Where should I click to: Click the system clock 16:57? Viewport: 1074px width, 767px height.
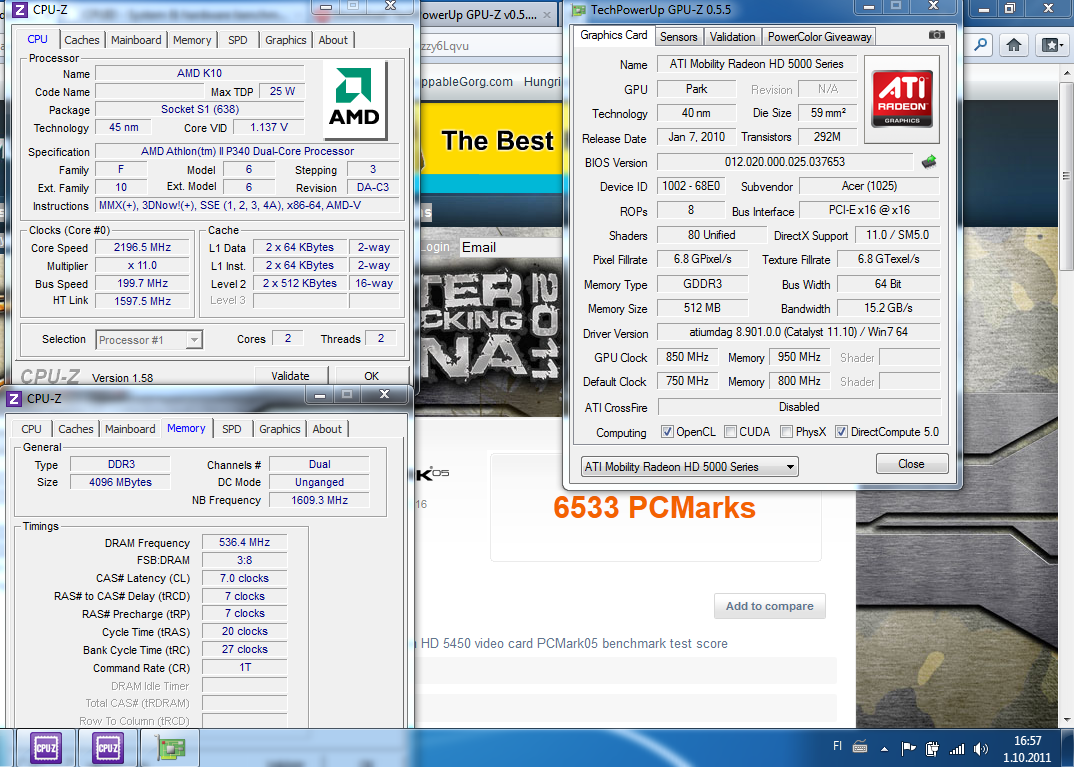tap(1027, 741)
